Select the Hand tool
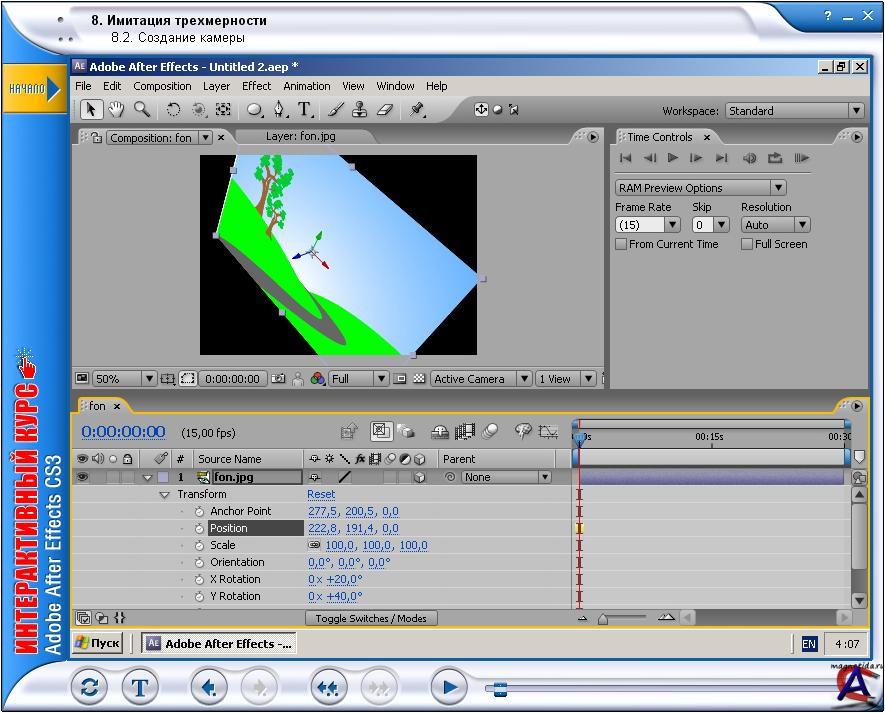 [116, 110]
